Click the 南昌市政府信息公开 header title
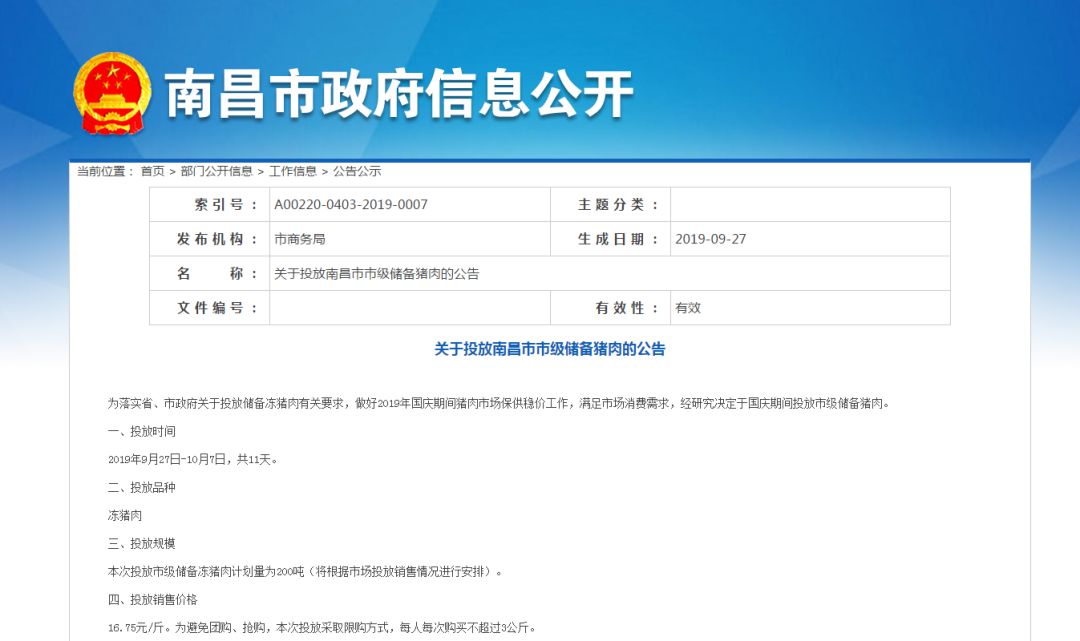This screenshot has width=1080, height=641. [x=399, y=94]
